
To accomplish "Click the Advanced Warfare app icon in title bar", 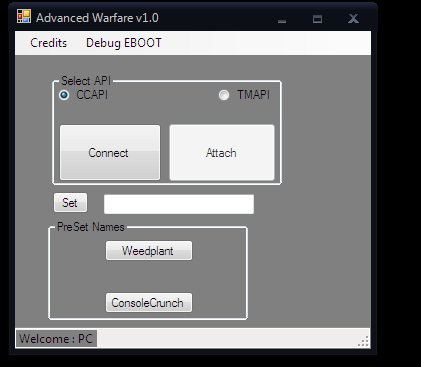I will click(24, 17).
